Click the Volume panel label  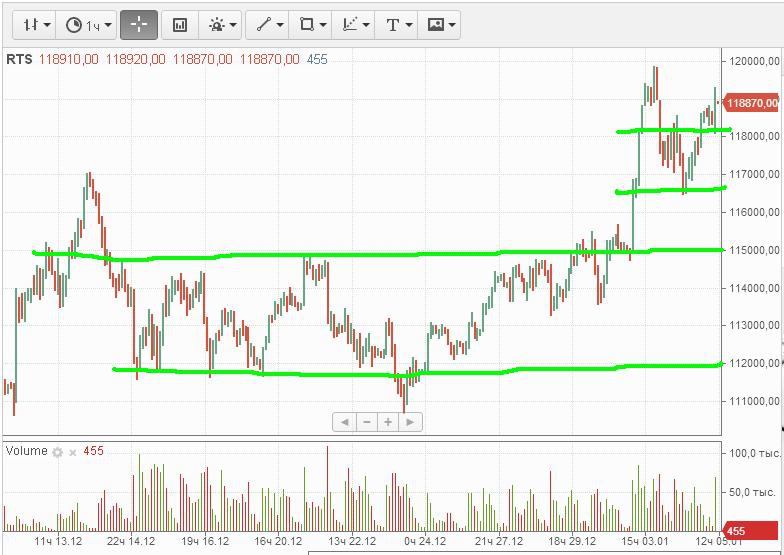tap(26, 451)
